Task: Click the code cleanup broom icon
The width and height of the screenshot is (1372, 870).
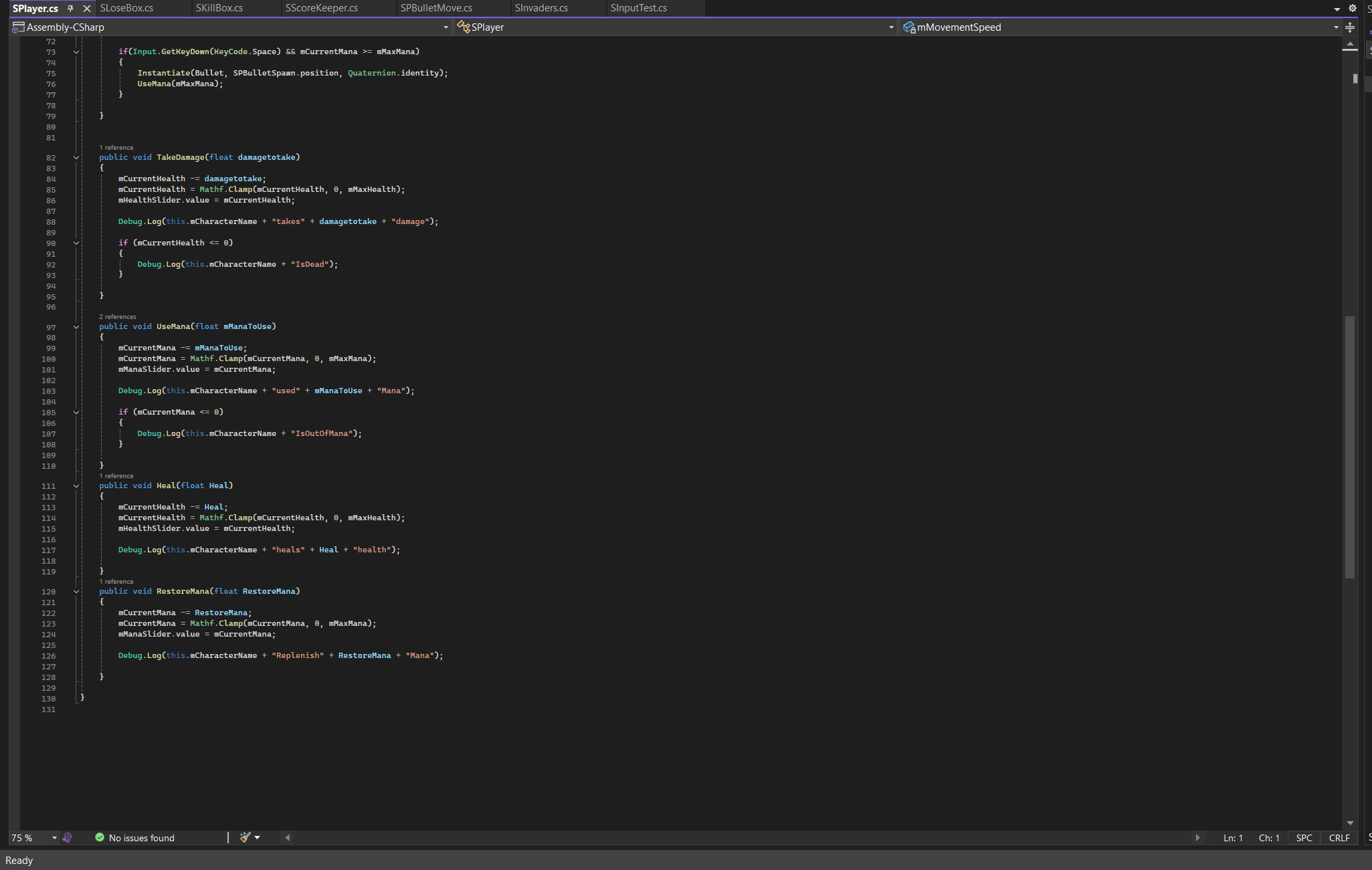Action: [245, 837]
